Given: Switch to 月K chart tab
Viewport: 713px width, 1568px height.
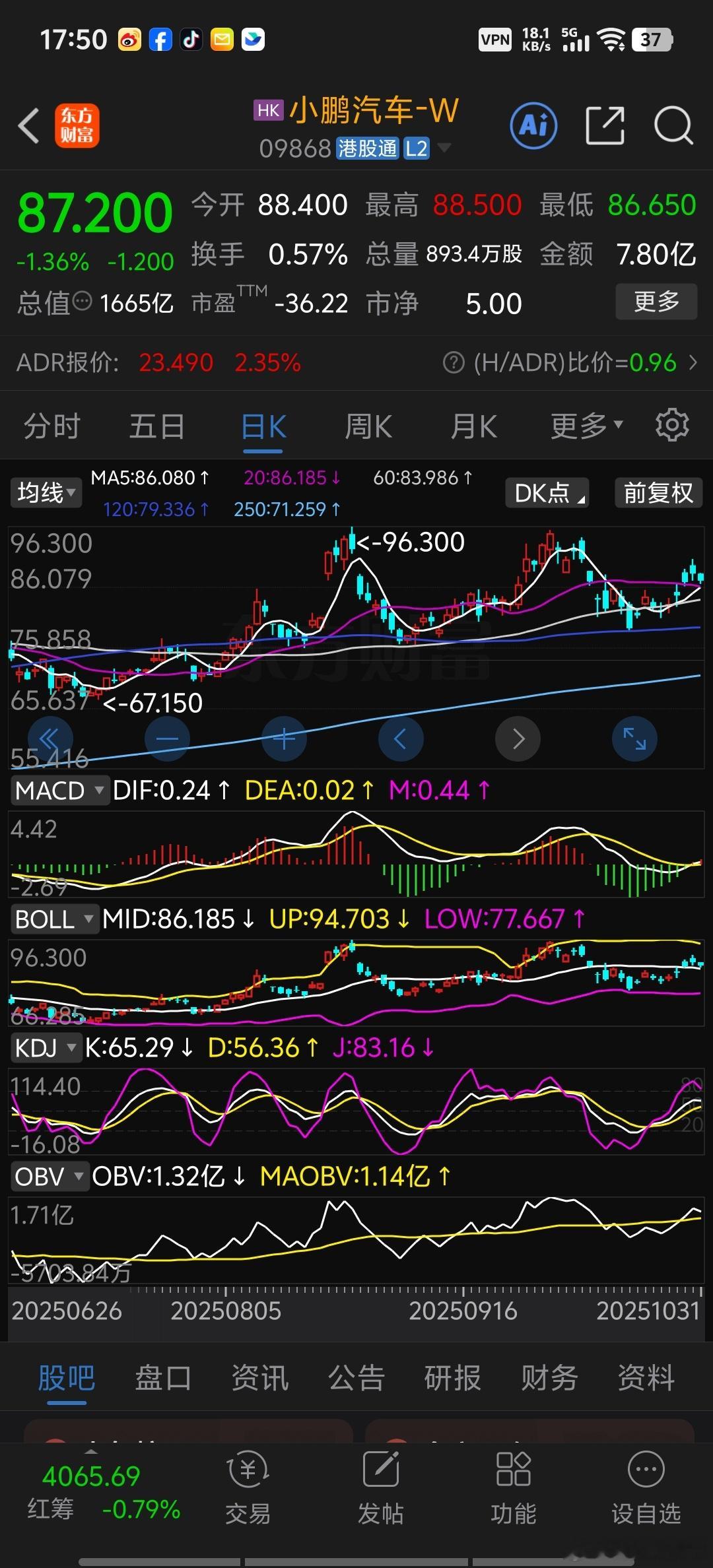Looking at the screenshot, I should pyautogui.click(x=474, y=426).
